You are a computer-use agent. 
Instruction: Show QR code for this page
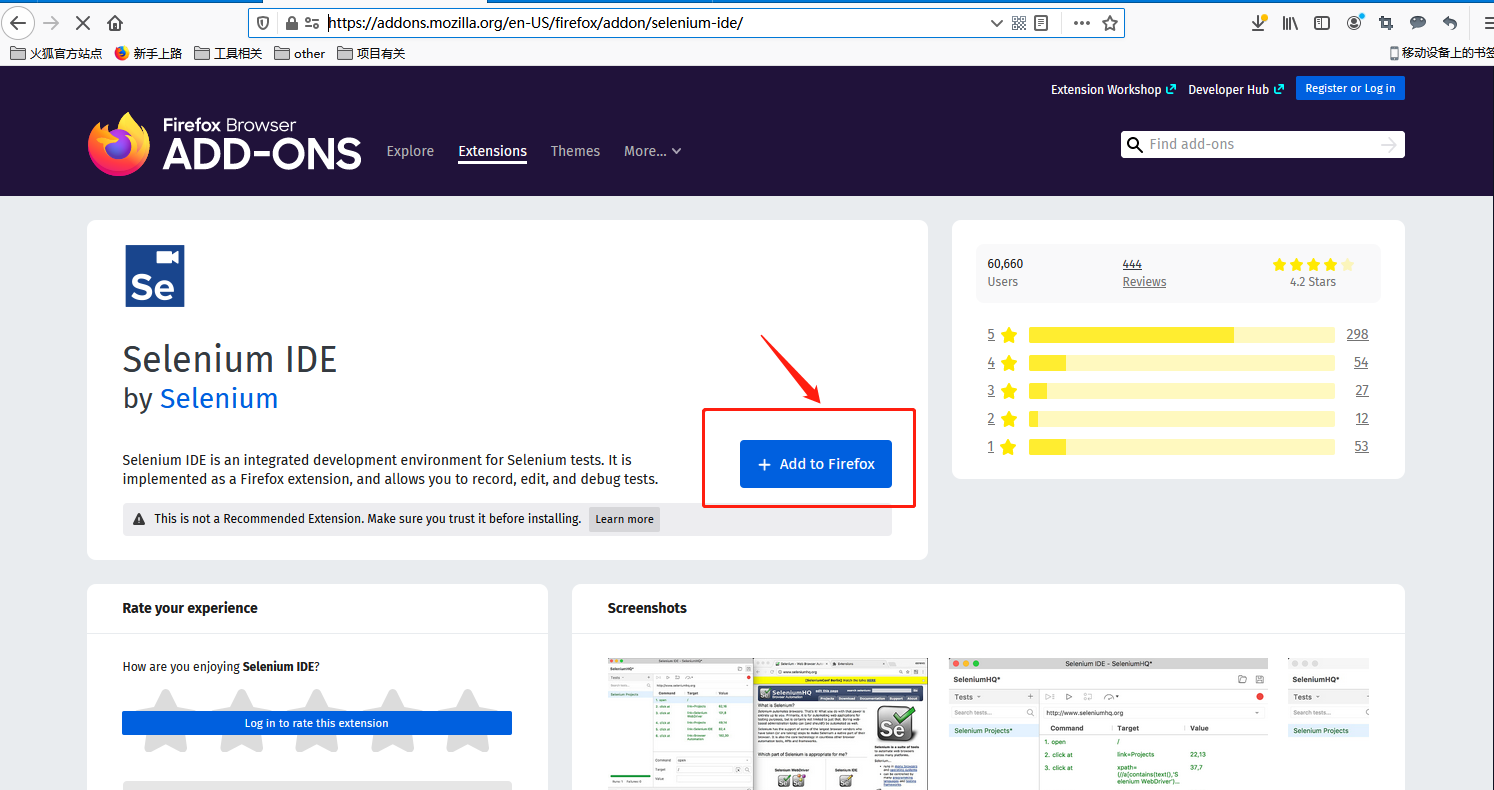1019,23
